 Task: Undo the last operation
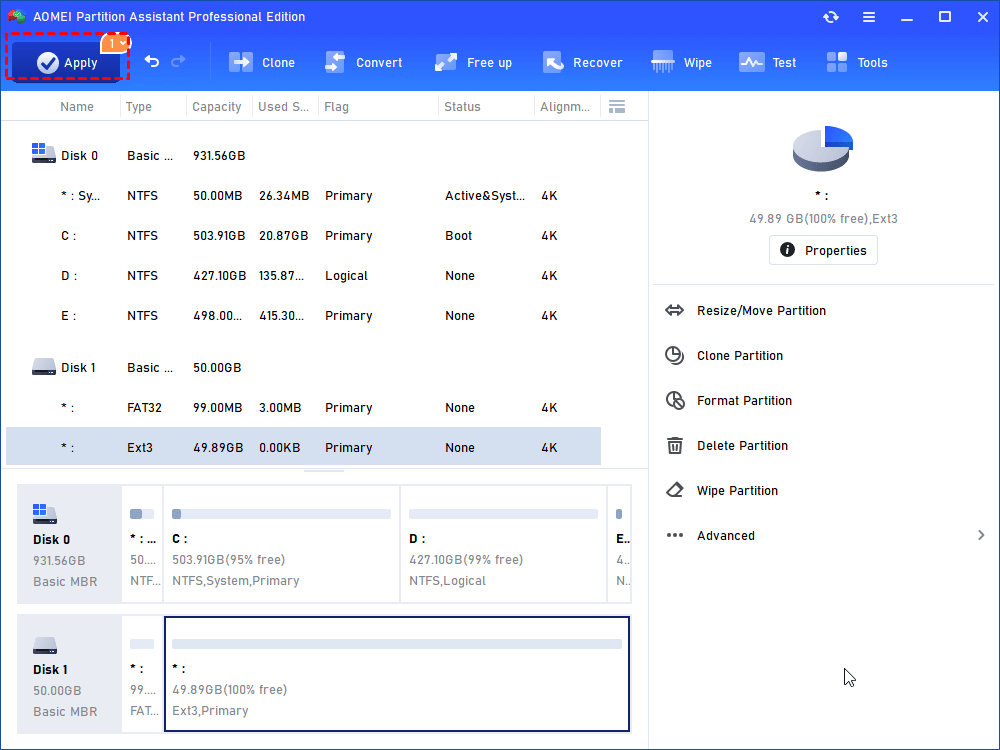[x=152, y=61]
